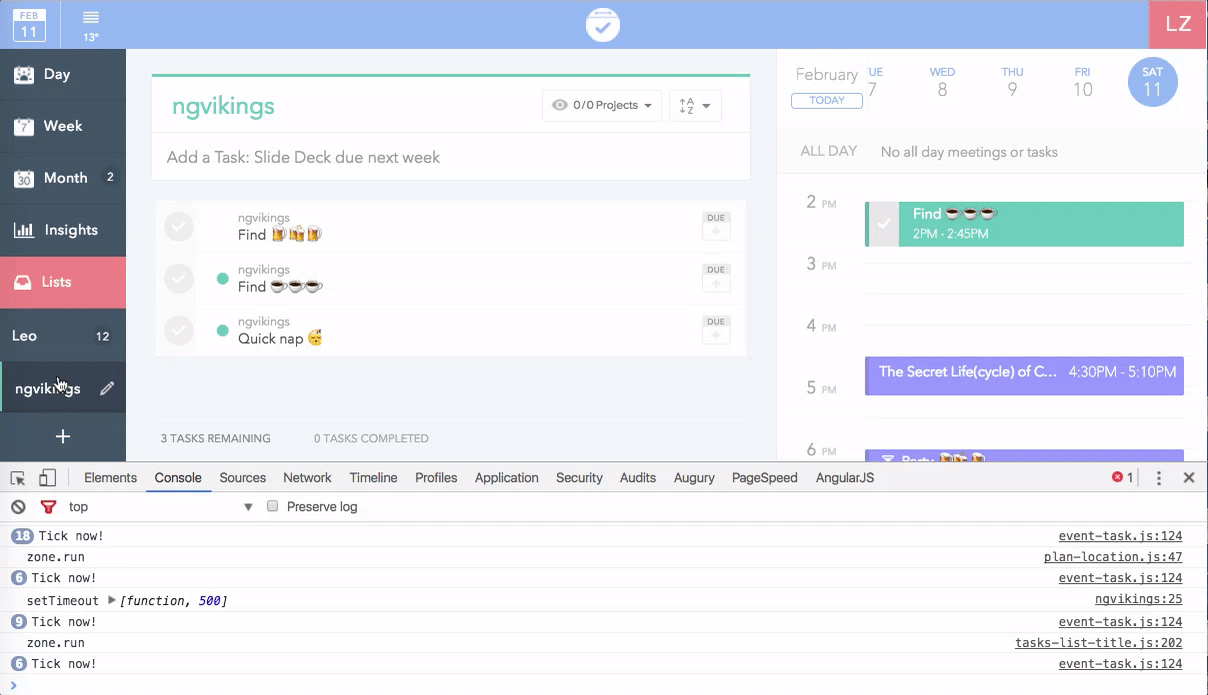The width and height of the screenshot is (1208, 695).
Task: Select Saturday 11 in the calendar header
Action: tap(1152, 82)
